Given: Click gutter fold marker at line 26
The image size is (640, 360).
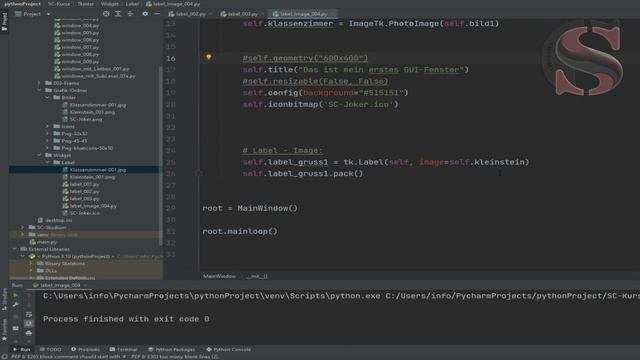Looking at the screenshot, I should (x=199, y=173).
